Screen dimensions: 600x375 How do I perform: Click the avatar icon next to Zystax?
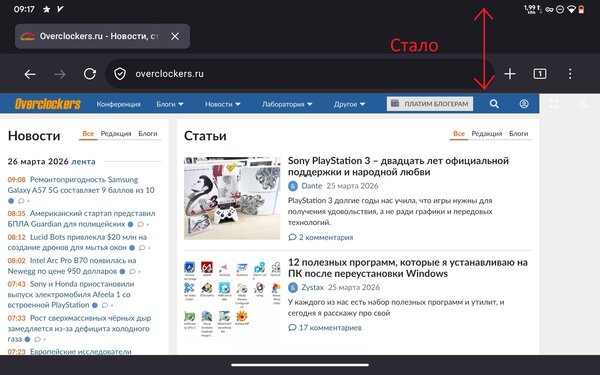pyautogui.click(x=293, y=287)
